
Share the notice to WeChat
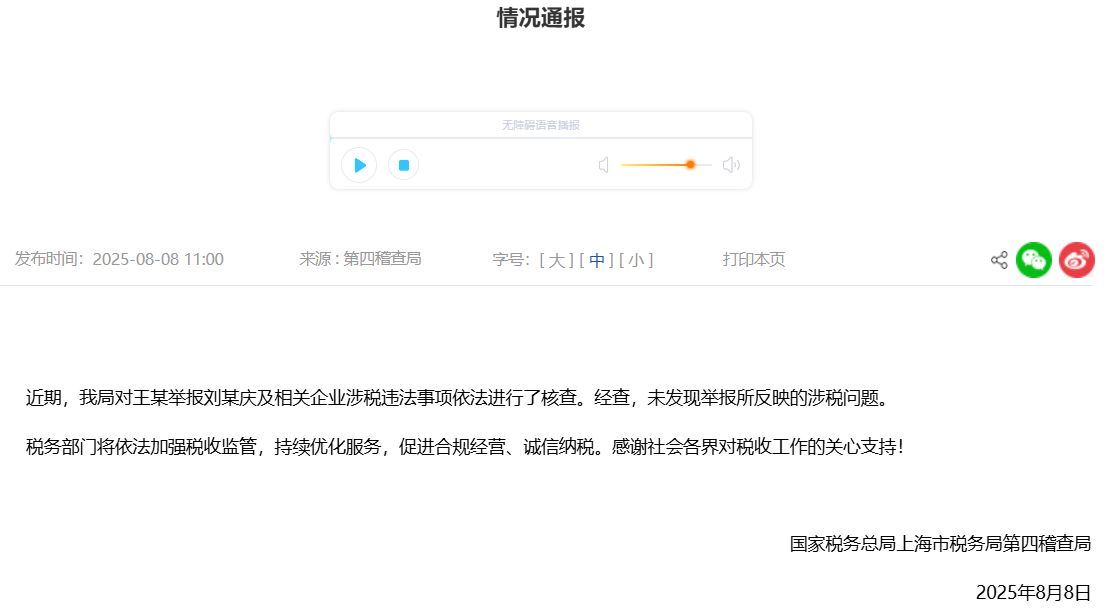click(1034, 260)
